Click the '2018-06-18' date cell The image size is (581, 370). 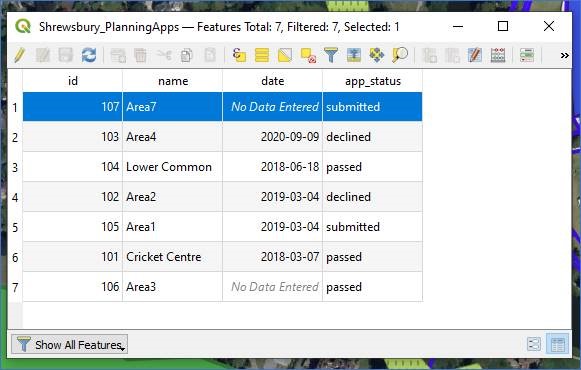(273, 167)
